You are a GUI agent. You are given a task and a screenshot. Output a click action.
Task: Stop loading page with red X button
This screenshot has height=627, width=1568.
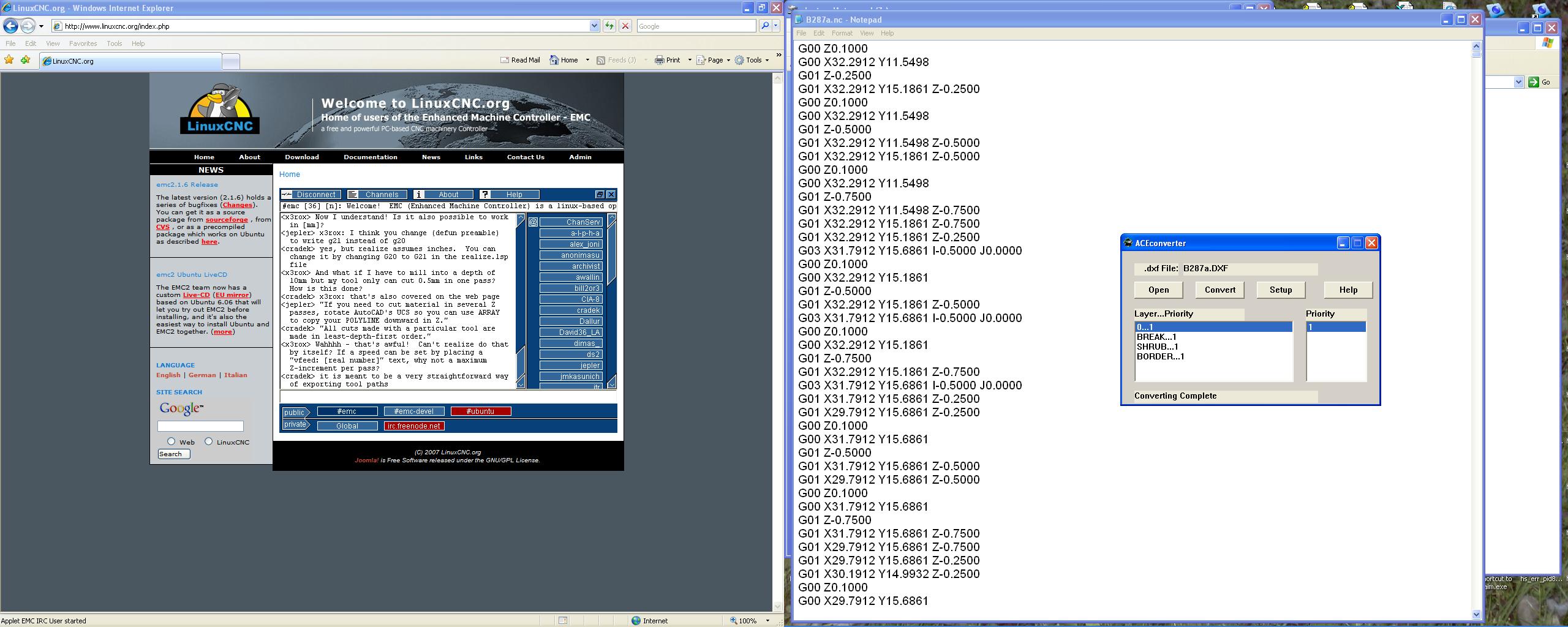[x=625, y=26]
